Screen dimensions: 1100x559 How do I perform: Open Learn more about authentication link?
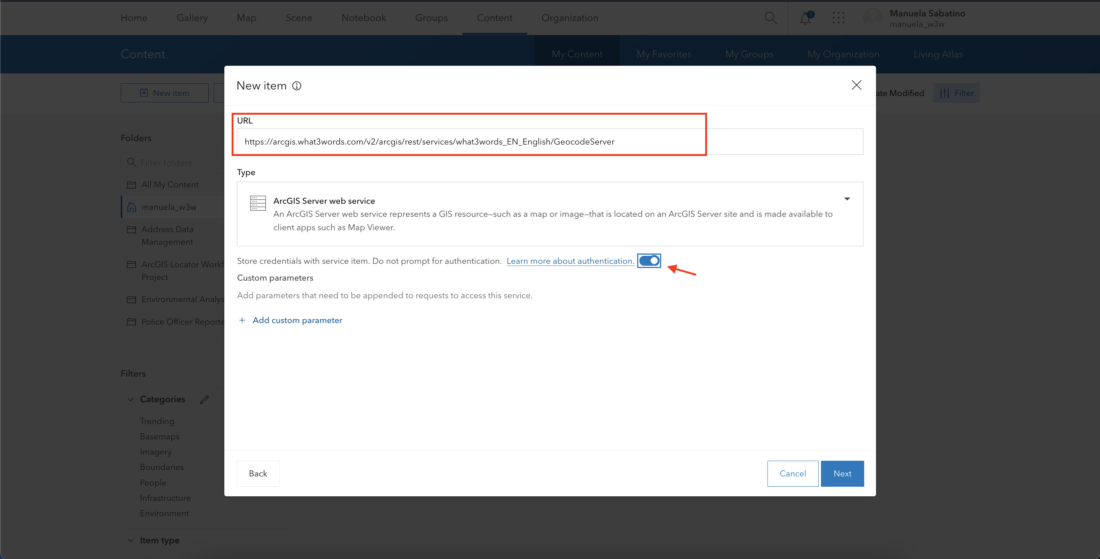[x=570, y=261]
